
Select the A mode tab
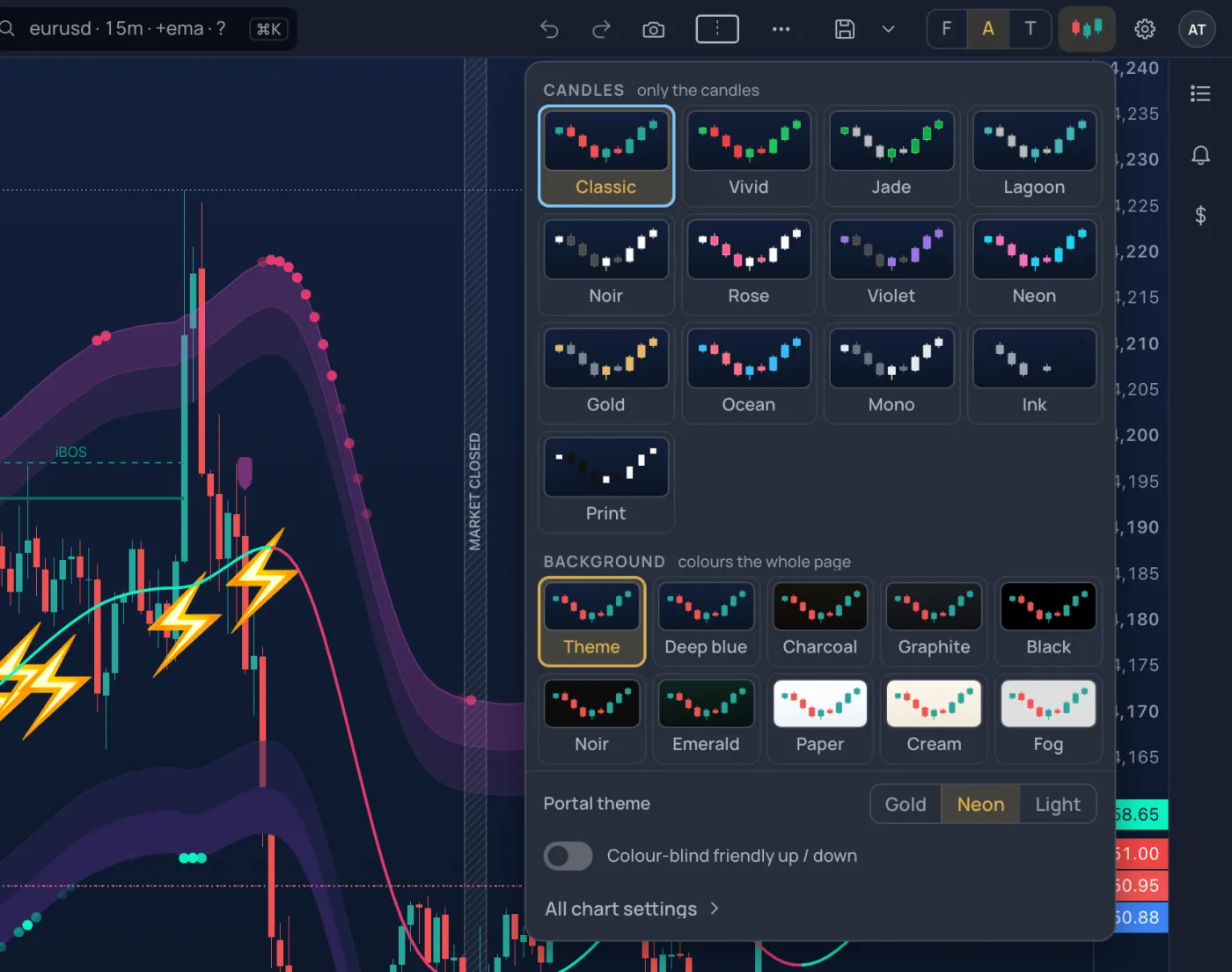pyautogui.click(x=988, y=29)
